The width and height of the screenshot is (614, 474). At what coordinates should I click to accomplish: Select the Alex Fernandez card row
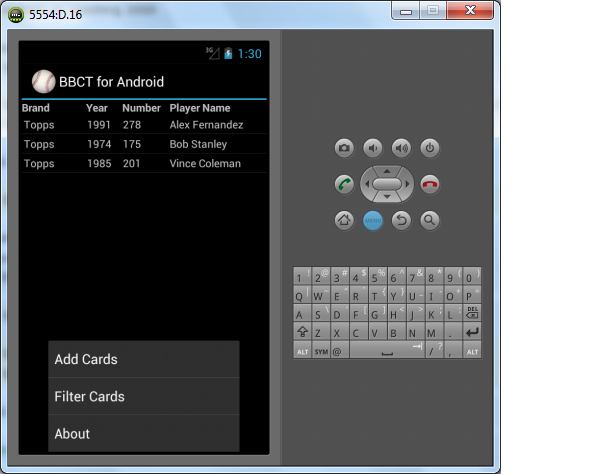[144, 125]
